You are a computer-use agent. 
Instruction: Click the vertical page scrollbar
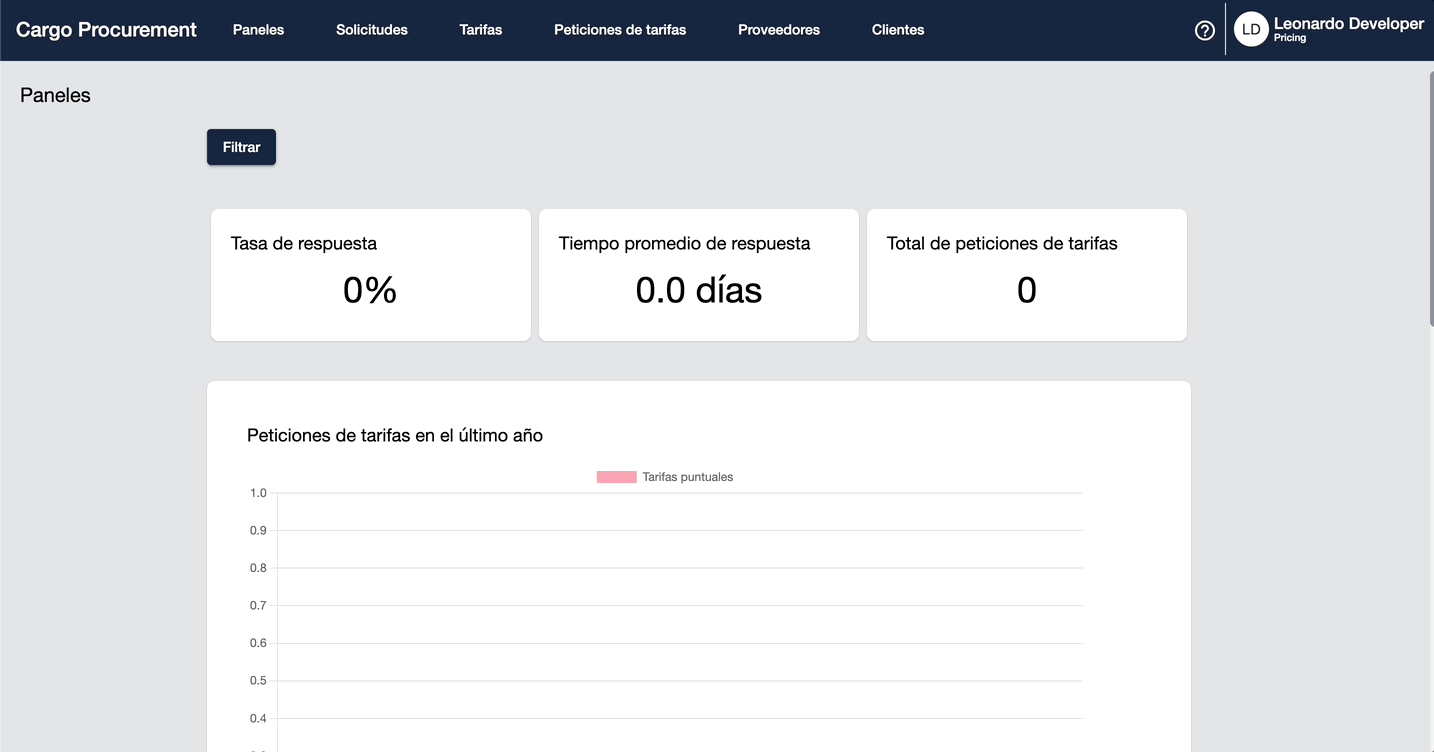1430,200
